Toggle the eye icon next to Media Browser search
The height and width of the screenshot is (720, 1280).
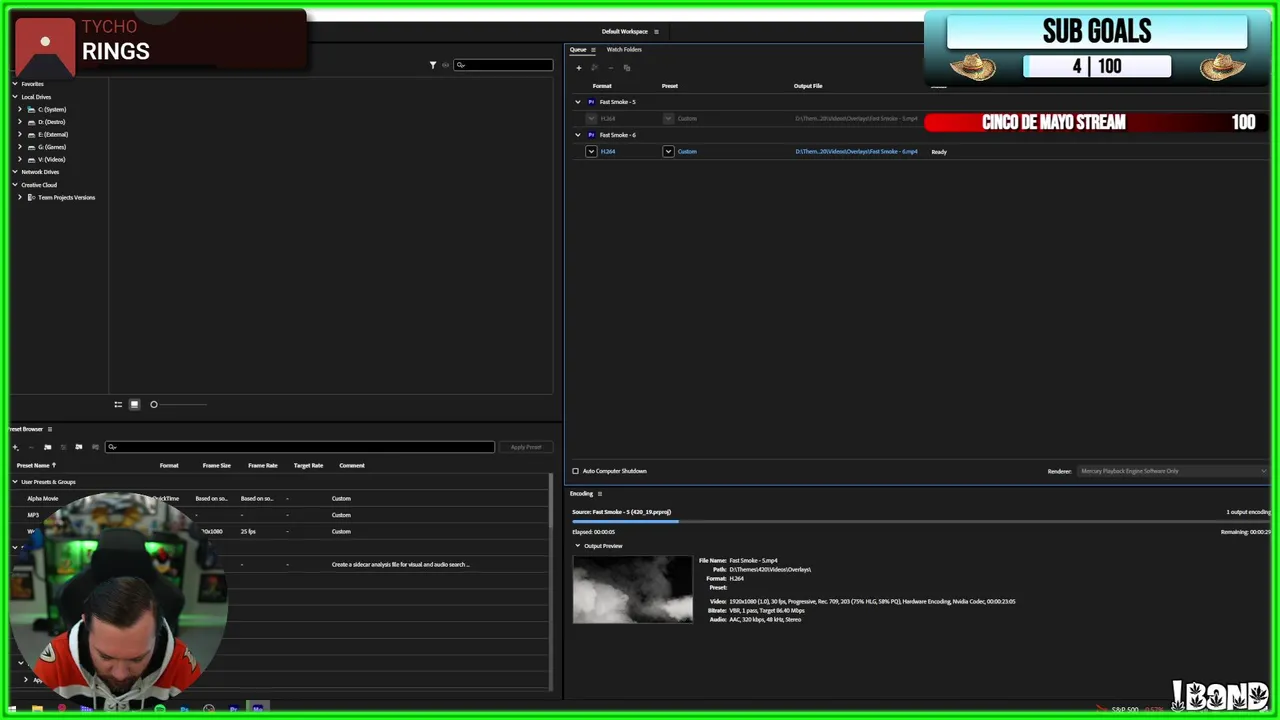pyautogui.click(x=446, y=65)
